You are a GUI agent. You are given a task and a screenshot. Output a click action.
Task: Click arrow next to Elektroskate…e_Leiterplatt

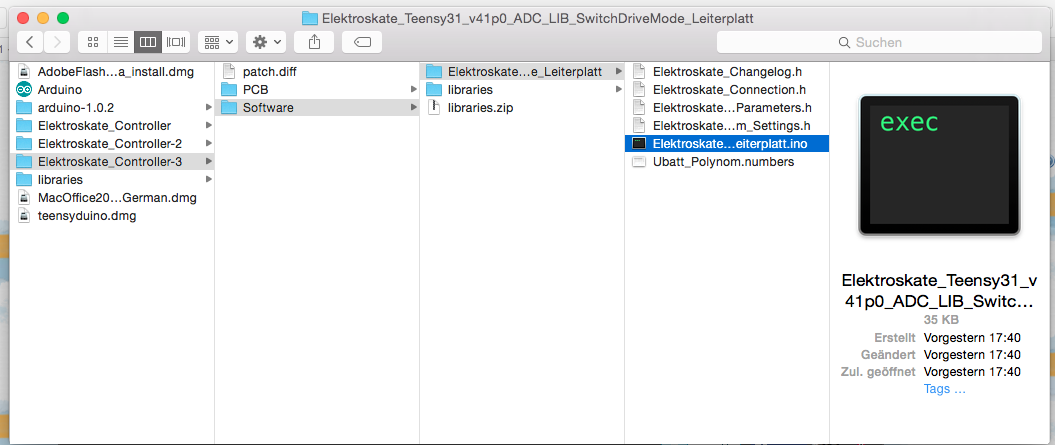[618, 71]
